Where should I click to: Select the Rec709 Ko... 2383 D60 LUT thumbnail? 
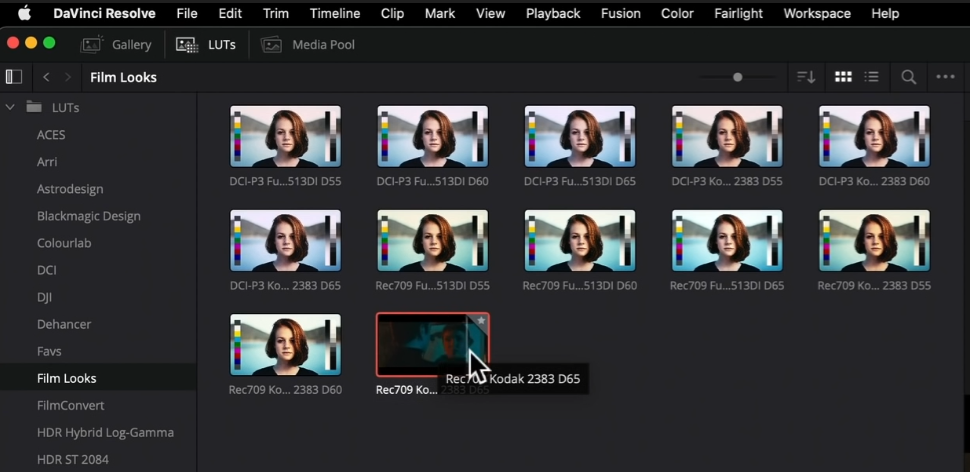pyautogui.click(x=285, y=345)
